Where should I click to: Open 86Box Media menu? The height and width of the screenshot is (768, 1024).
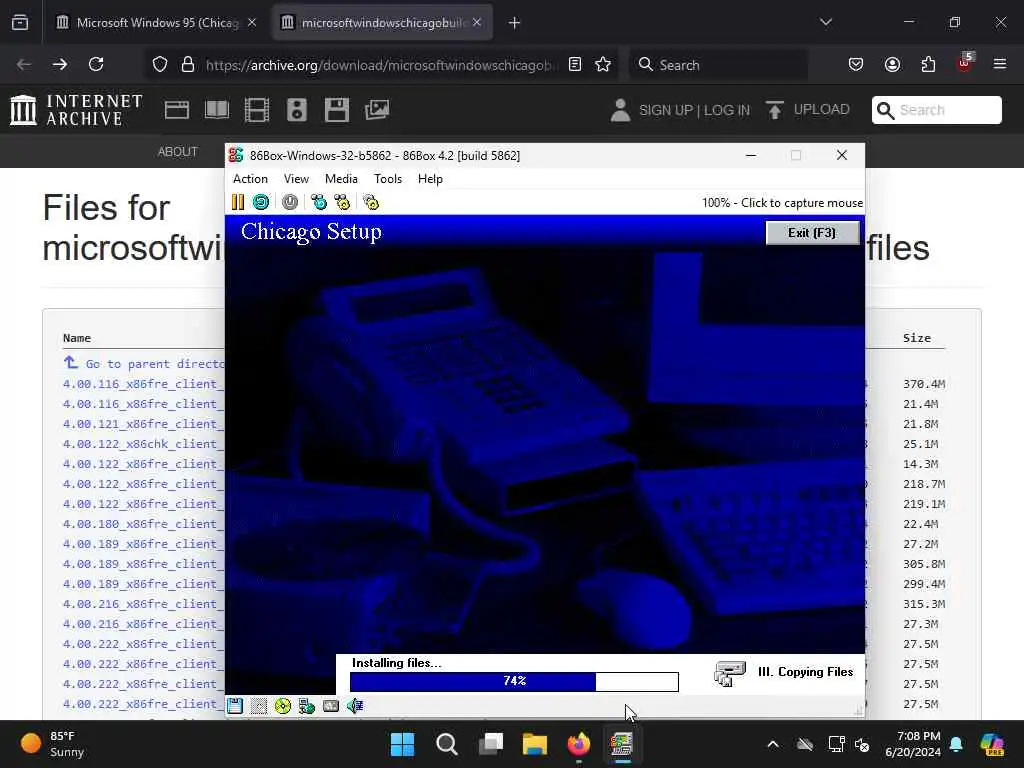pos(341,179)
